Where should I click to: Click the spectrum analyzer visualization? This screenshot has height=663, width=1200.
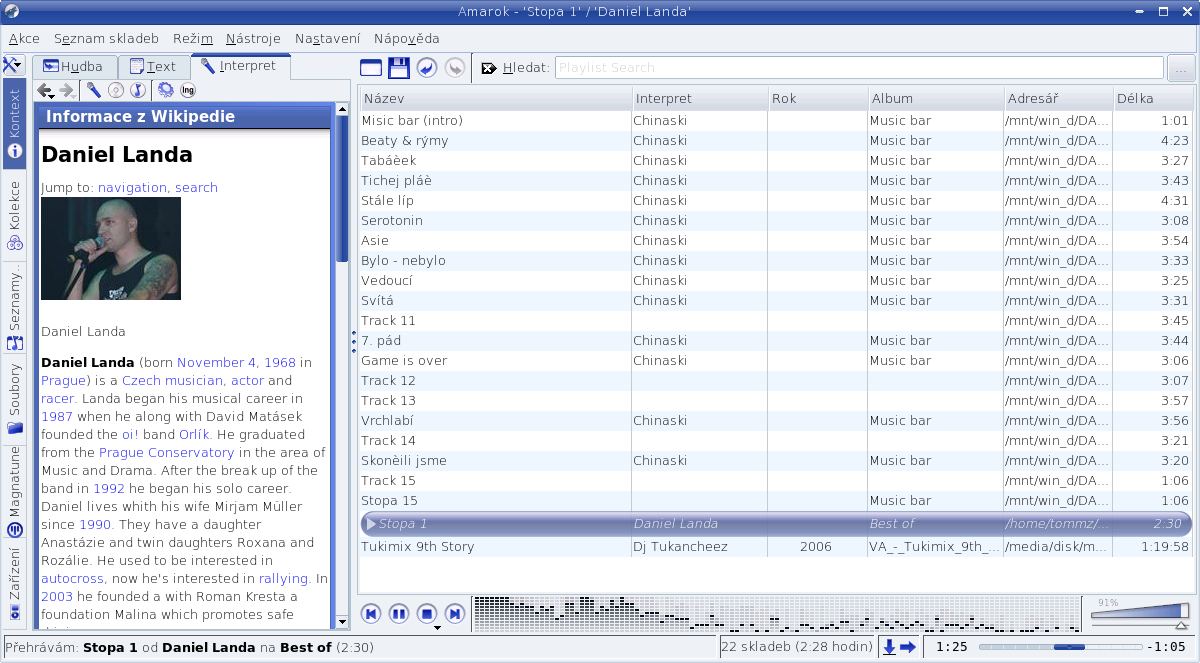tap(776, 613)
